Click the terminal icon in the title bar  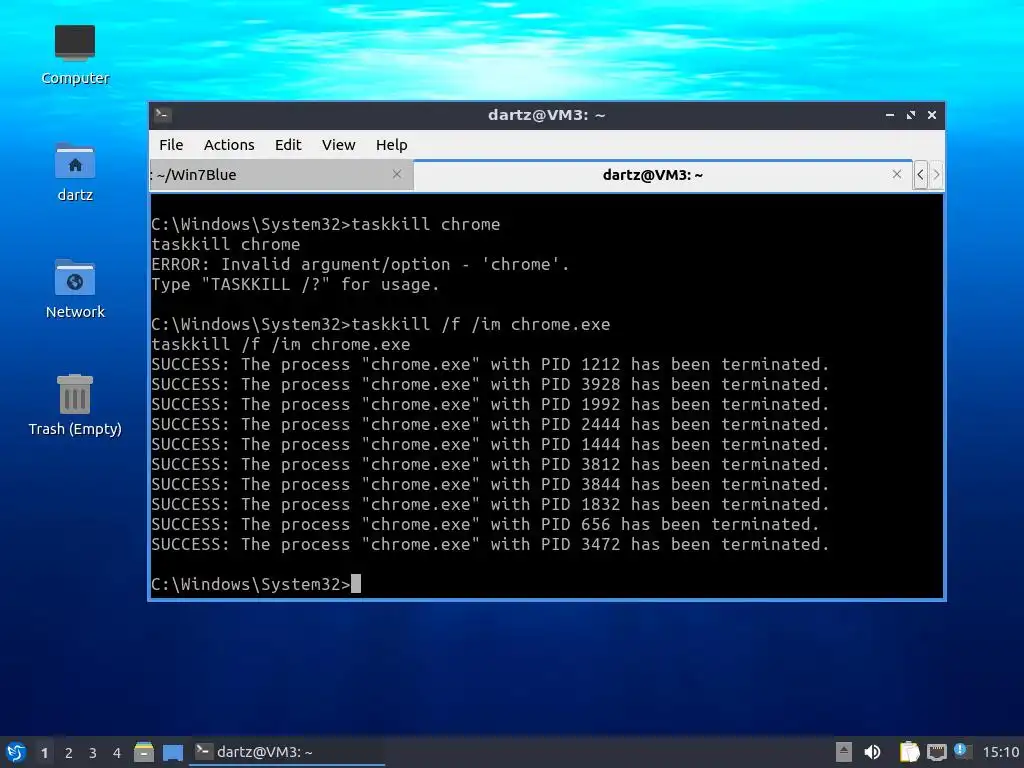coord(163,115)
